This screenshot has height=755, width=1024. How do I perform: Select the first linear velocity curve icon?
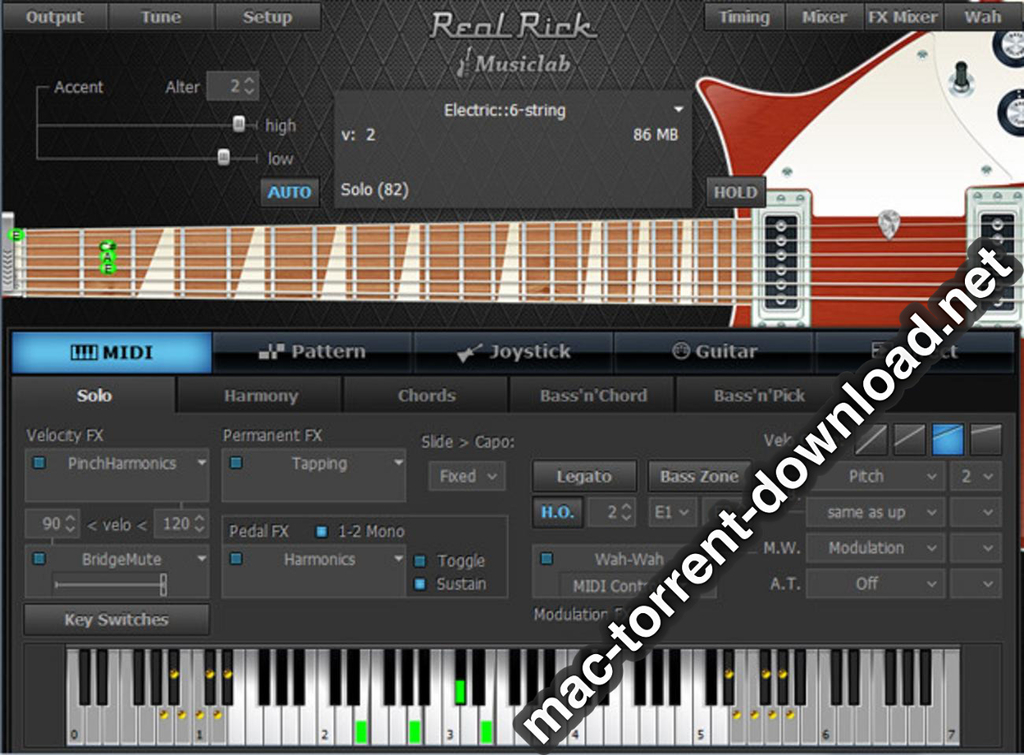[870, 438]
